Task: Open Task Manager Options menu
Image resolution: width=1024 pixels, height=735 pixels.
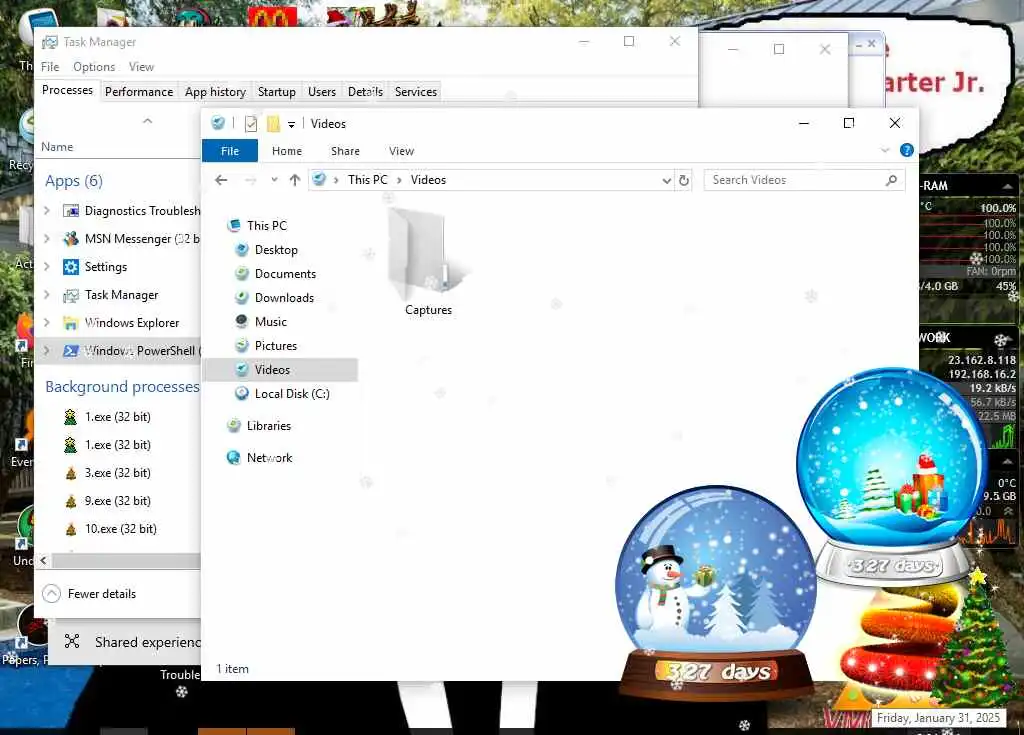Action: (x=94, y=67)
